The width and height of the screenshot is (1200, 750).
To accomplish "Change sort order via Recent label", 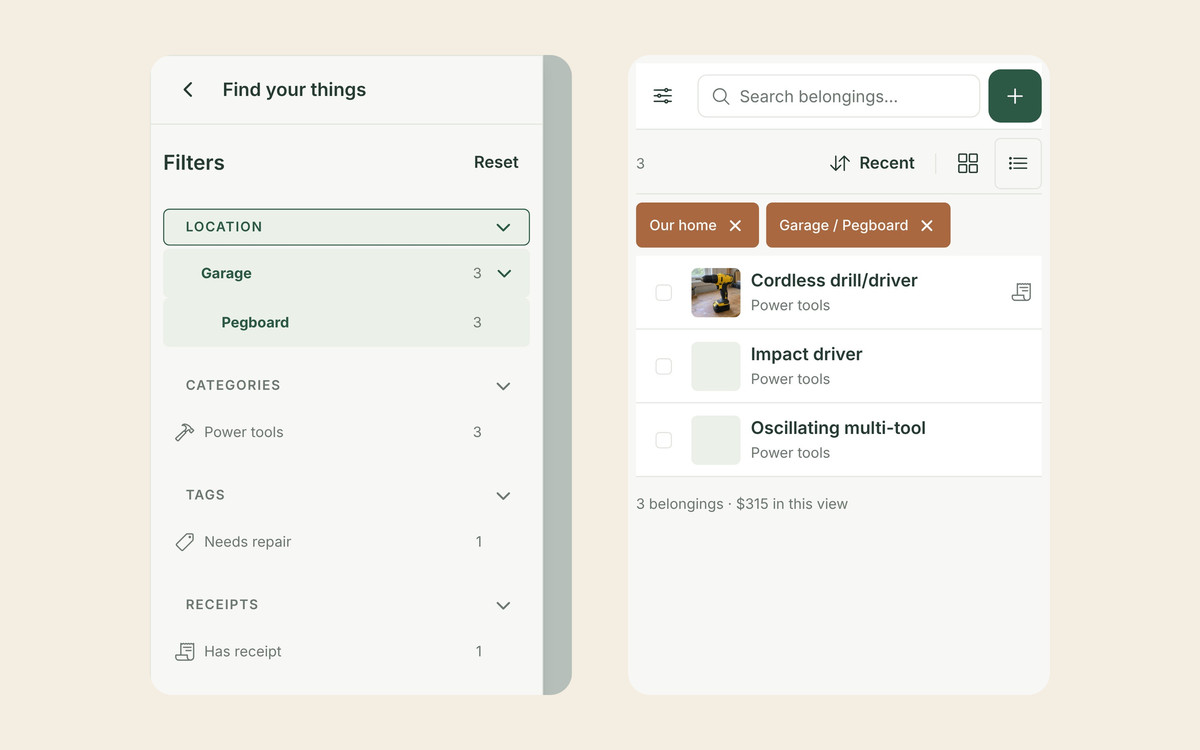I will (887, 163).
